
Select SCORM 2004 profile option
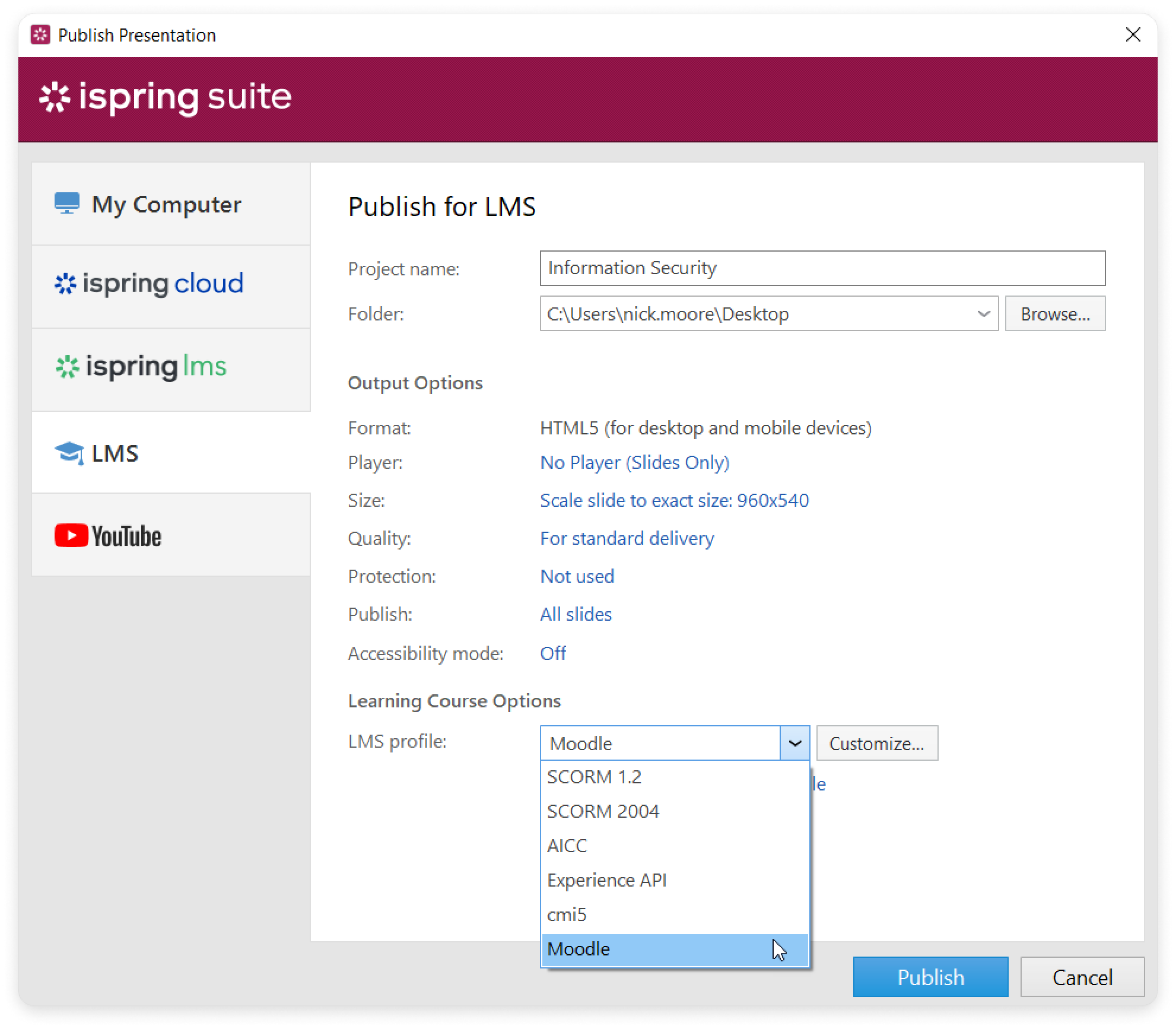point(603,811)
